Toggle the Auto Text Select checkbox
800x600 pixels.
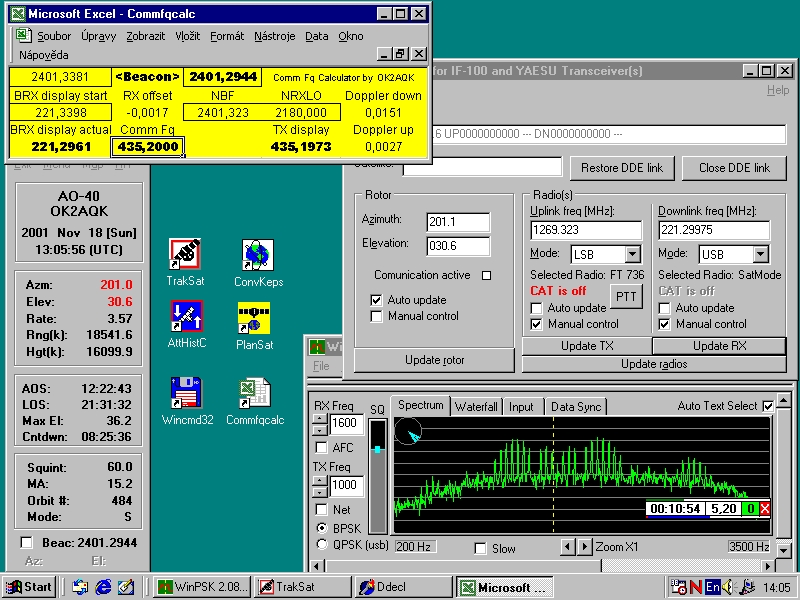pyautogui.click(x=768, y=406)
